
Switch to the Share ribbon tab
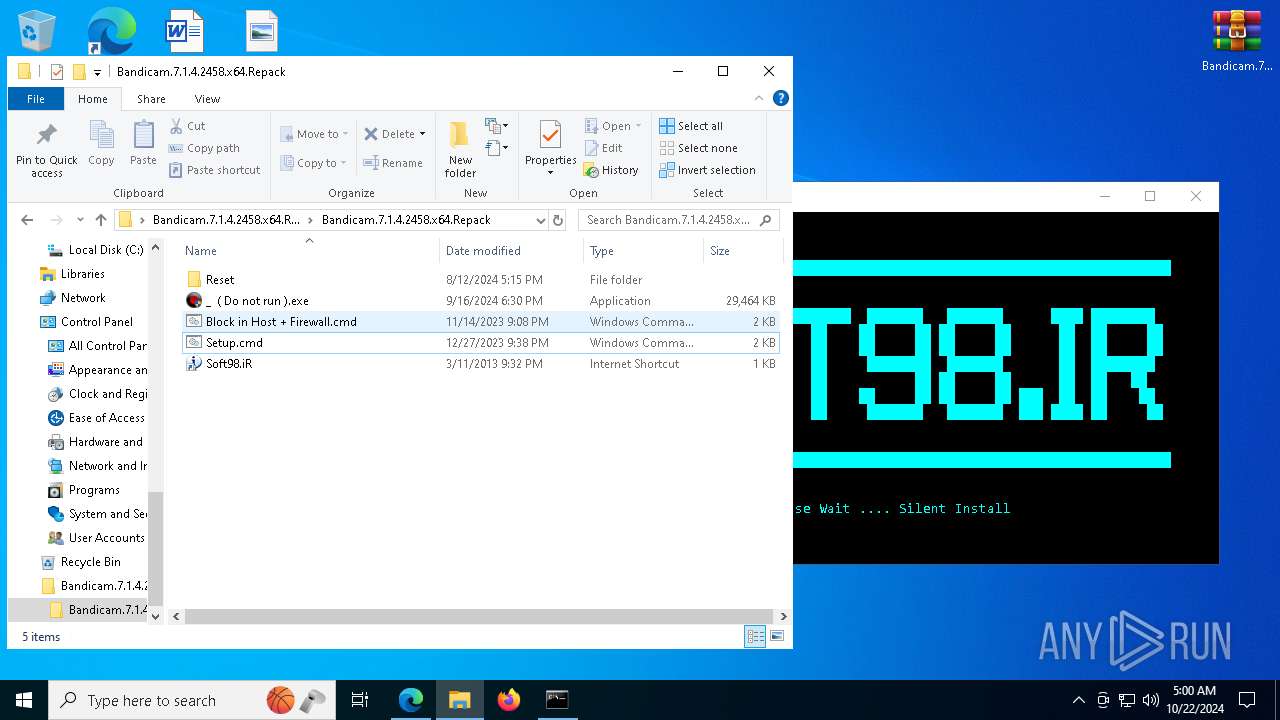click(x=151, y=99)
